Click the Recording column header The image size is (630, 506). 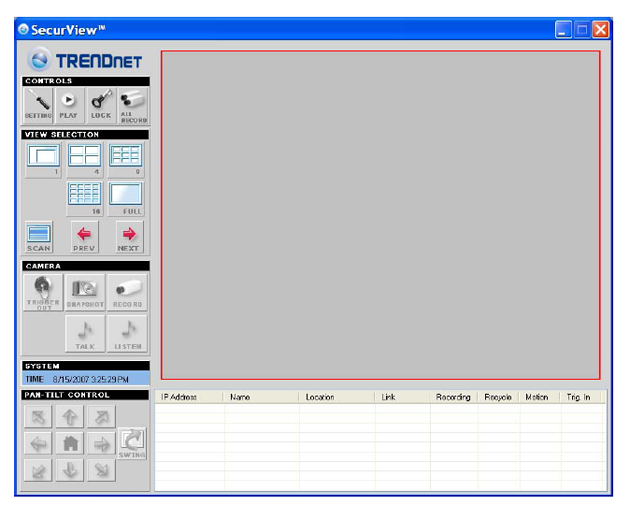454,397
